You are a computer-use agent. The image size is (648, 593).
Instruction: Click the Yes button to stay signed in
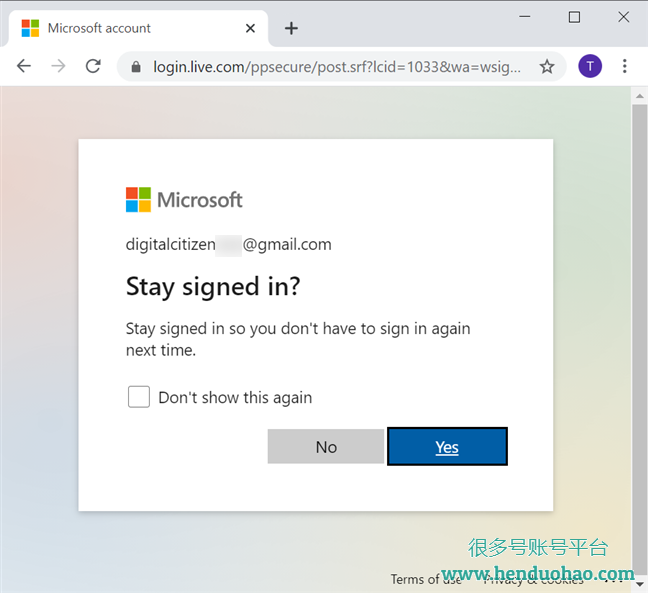pyautogui.click(x=447, y=446)
